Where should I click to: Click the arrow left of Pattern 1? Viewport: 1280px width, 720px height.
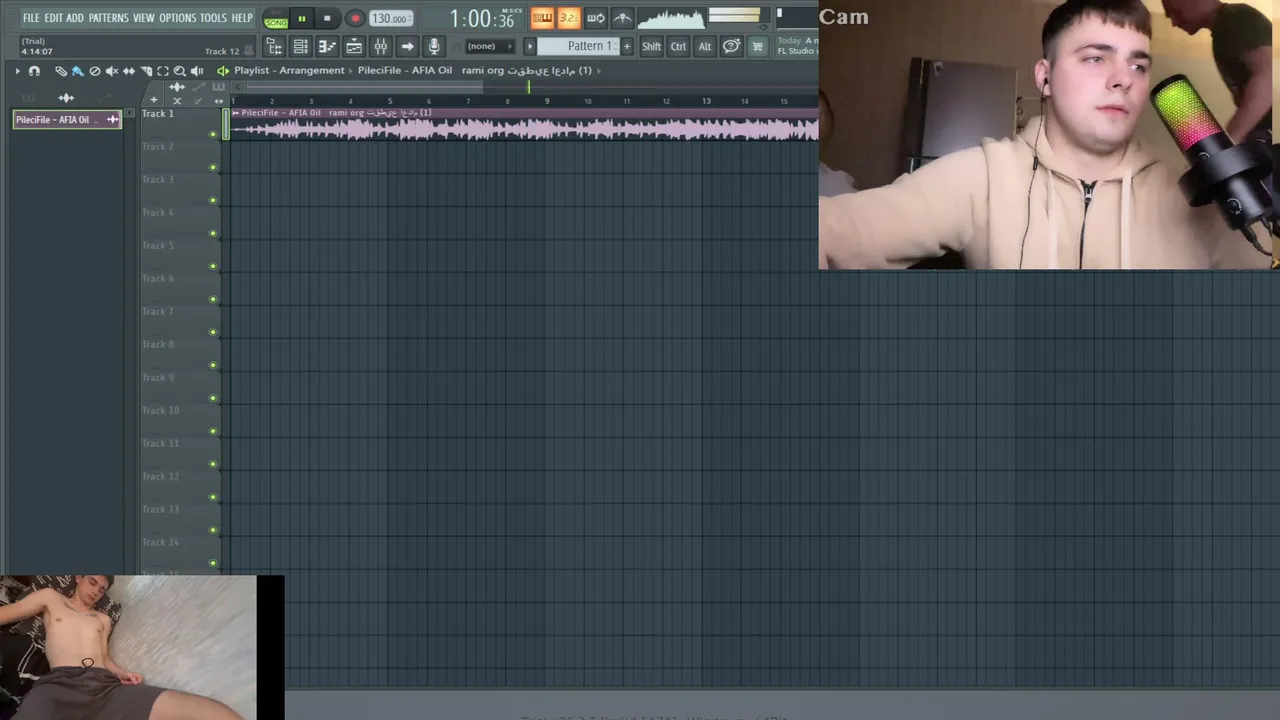pyautogui.click(x=530, y=46)
